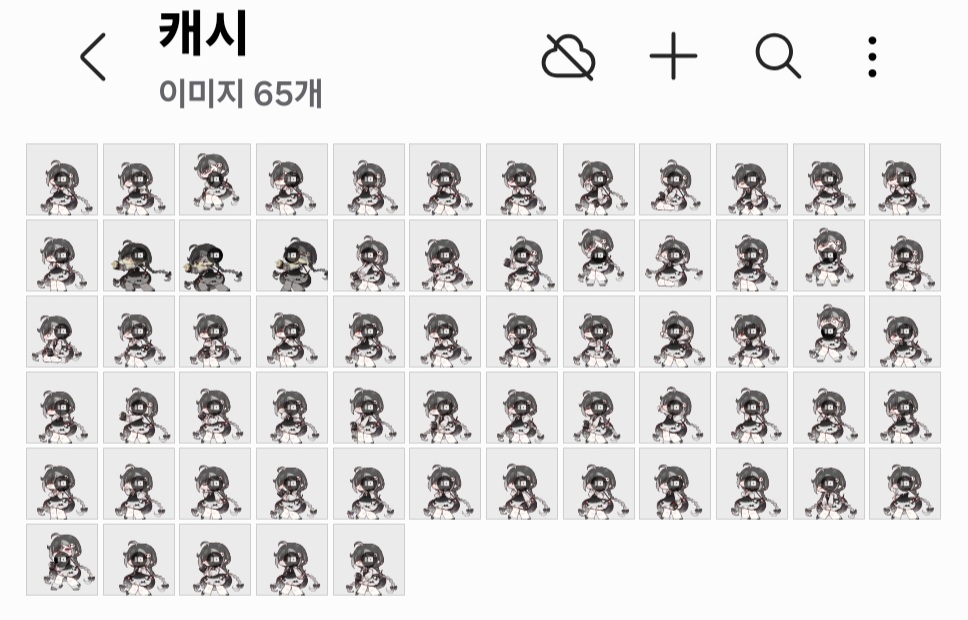The height and width of the screenshot is (620, 968).
Task: Open second-row thumbnail with yellow weapon, second column
Action: pyautogui.click(x=139, y=255)
